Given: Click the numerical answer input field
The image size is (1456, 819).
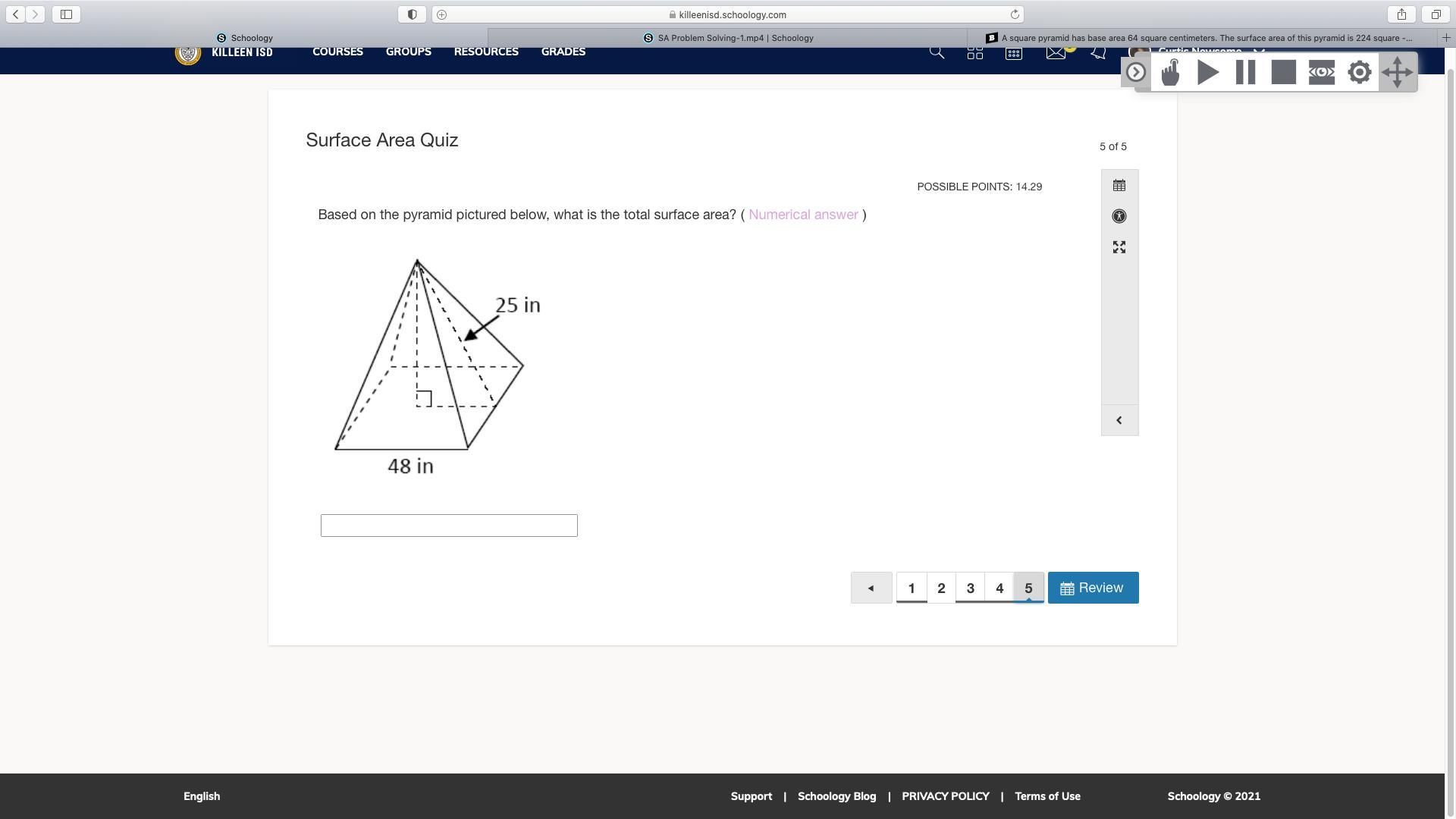Looking at the screenshot, I should click(x=449, y=526).
